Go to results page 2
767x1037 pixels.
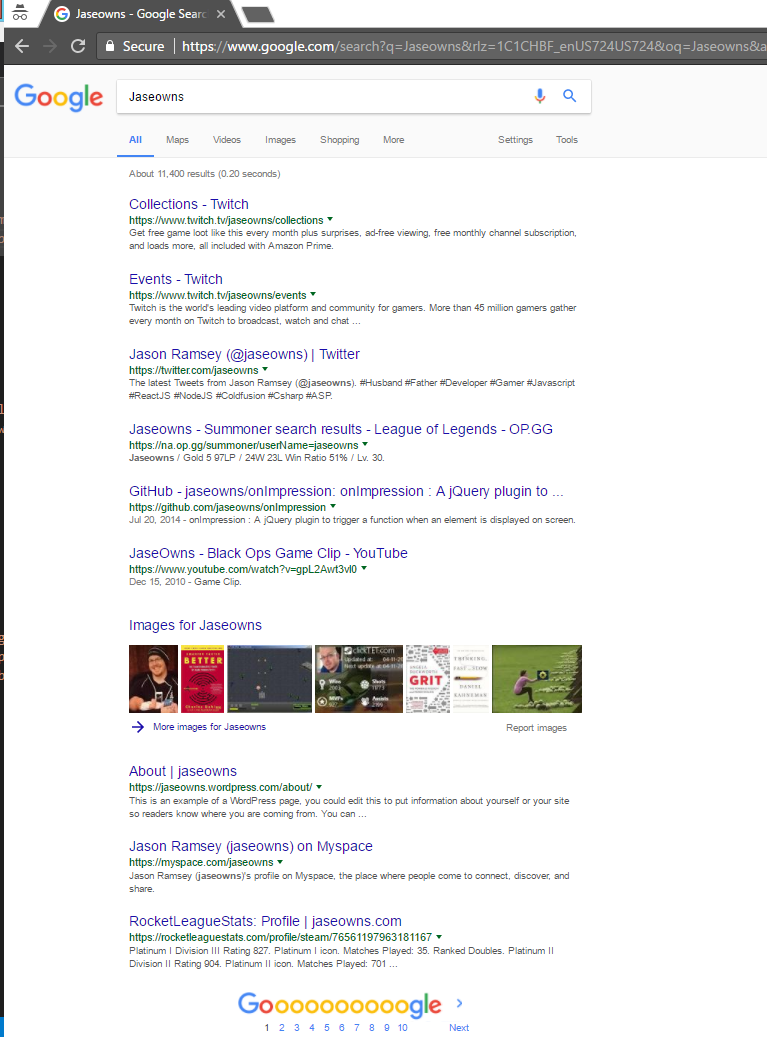point(282,1028)
